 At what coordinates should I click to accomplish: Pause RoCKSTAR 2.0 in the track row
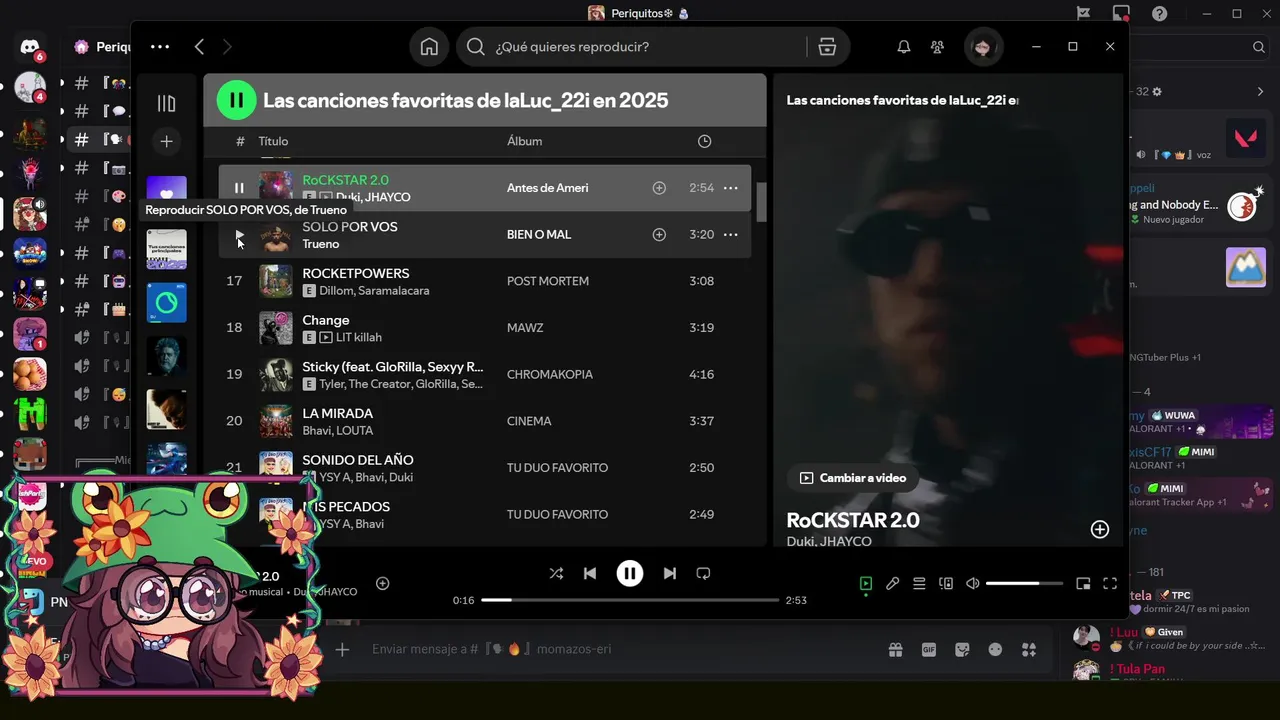click(239, 188)
